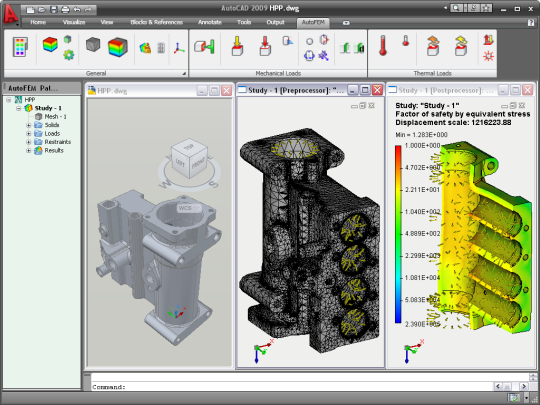The height and width of the screenshot is (405, 540).
Task: Click the large red thermometer temperature icon
Action: [383, 45]
